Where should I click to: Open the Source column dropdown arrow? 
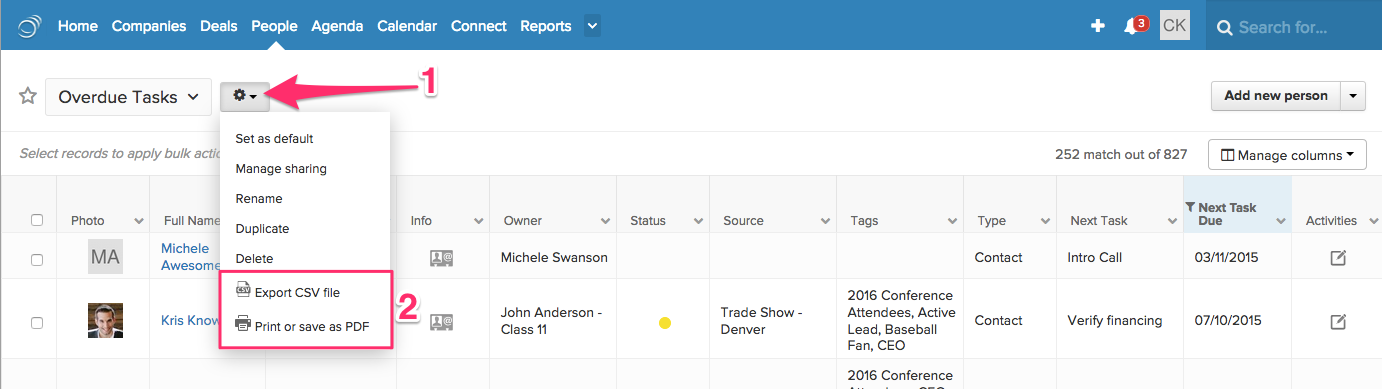coord(825,221)
